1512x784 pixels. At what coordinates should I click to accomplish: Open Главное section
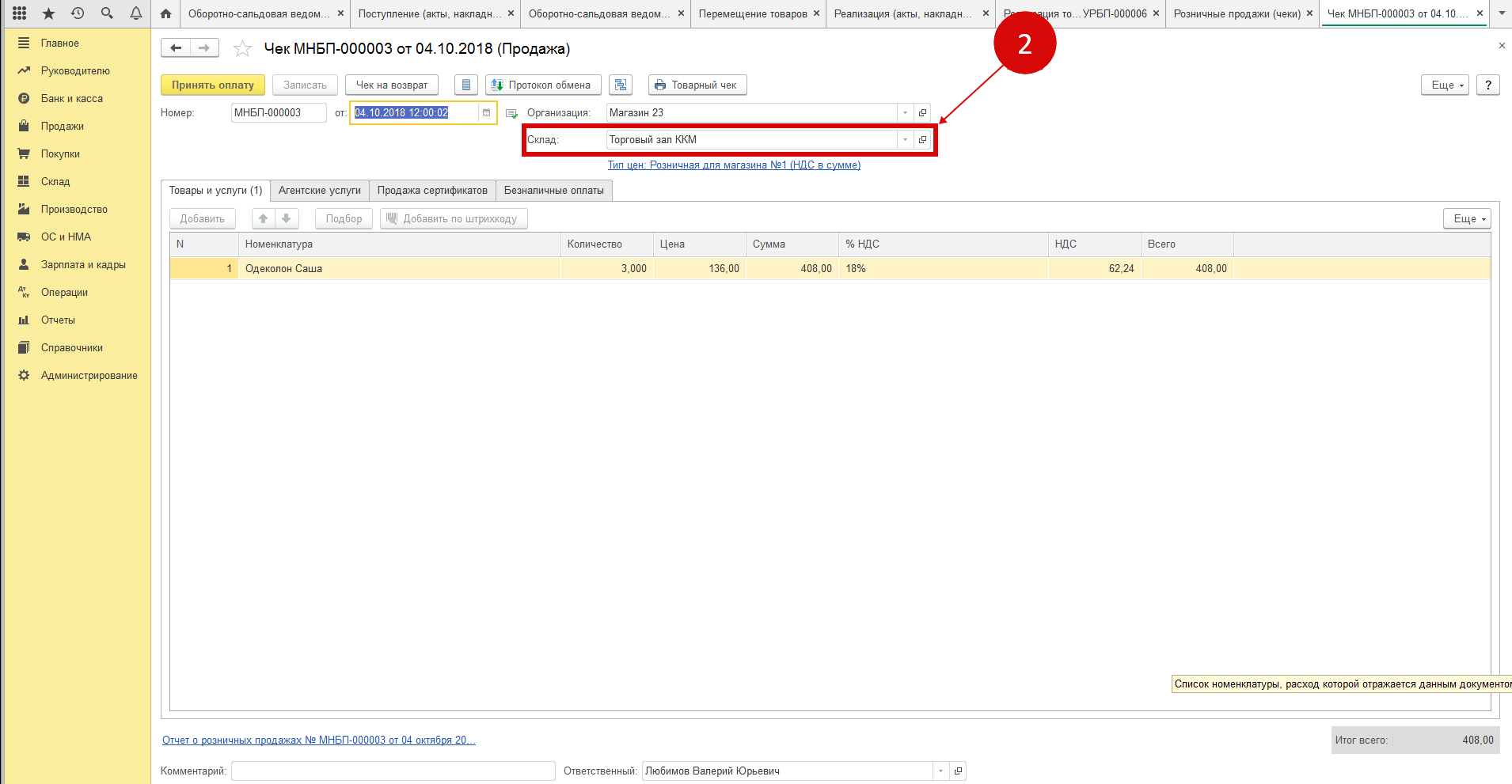60,44
